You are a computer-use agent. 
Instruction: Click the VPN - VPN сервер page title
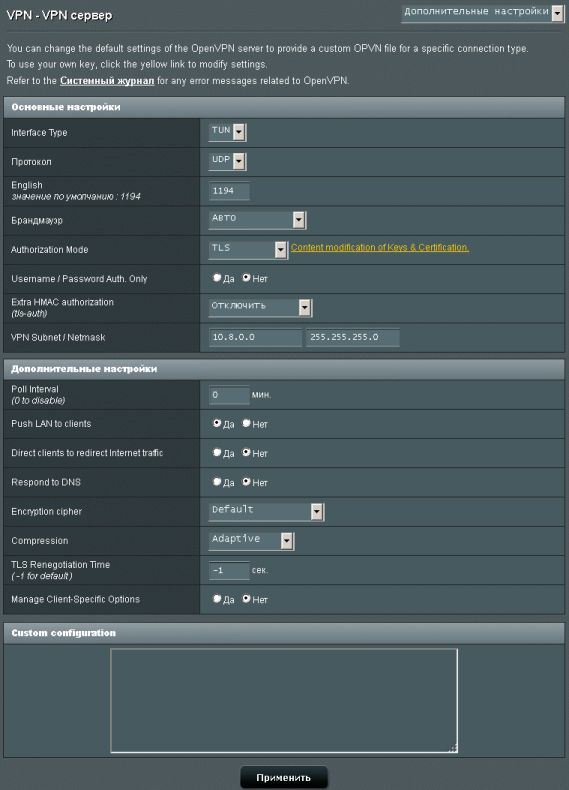(x=59, y=15)
